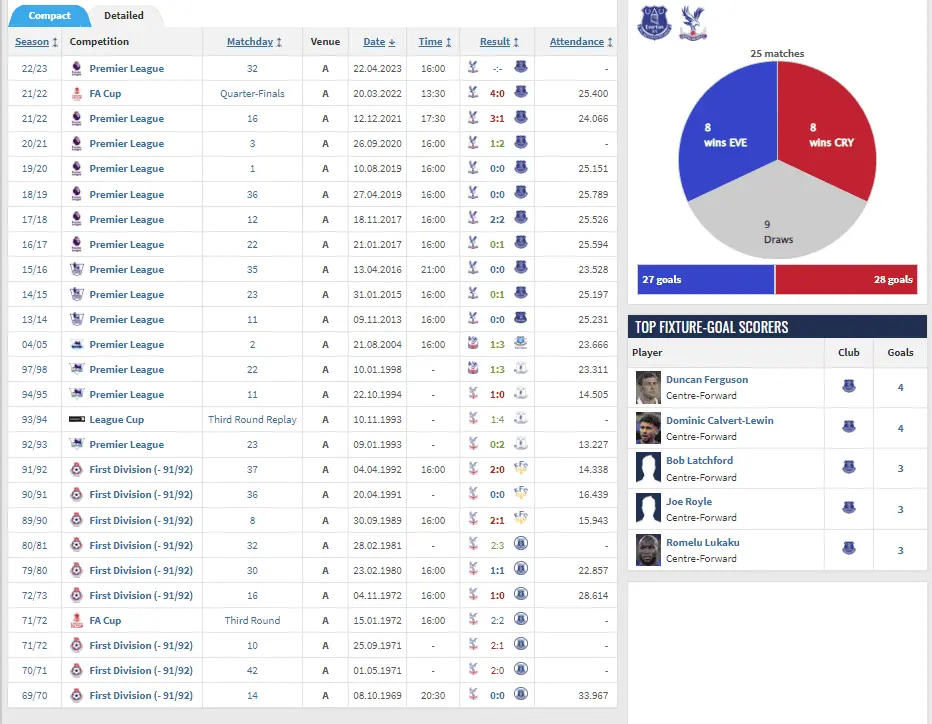Click the Everton club icon beside Romelu Lukaku
The height and width of the screenshot is (724, 932).
tap(848, 549)
